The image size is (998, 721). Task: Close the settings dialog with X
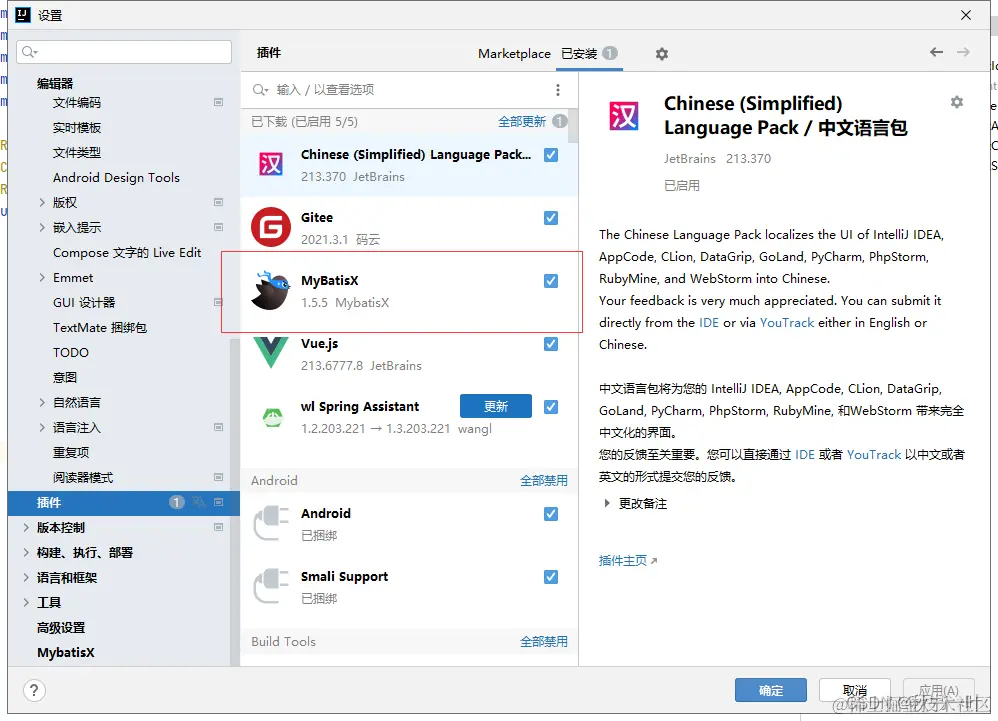pyautogui.click(x=966, y=15)
